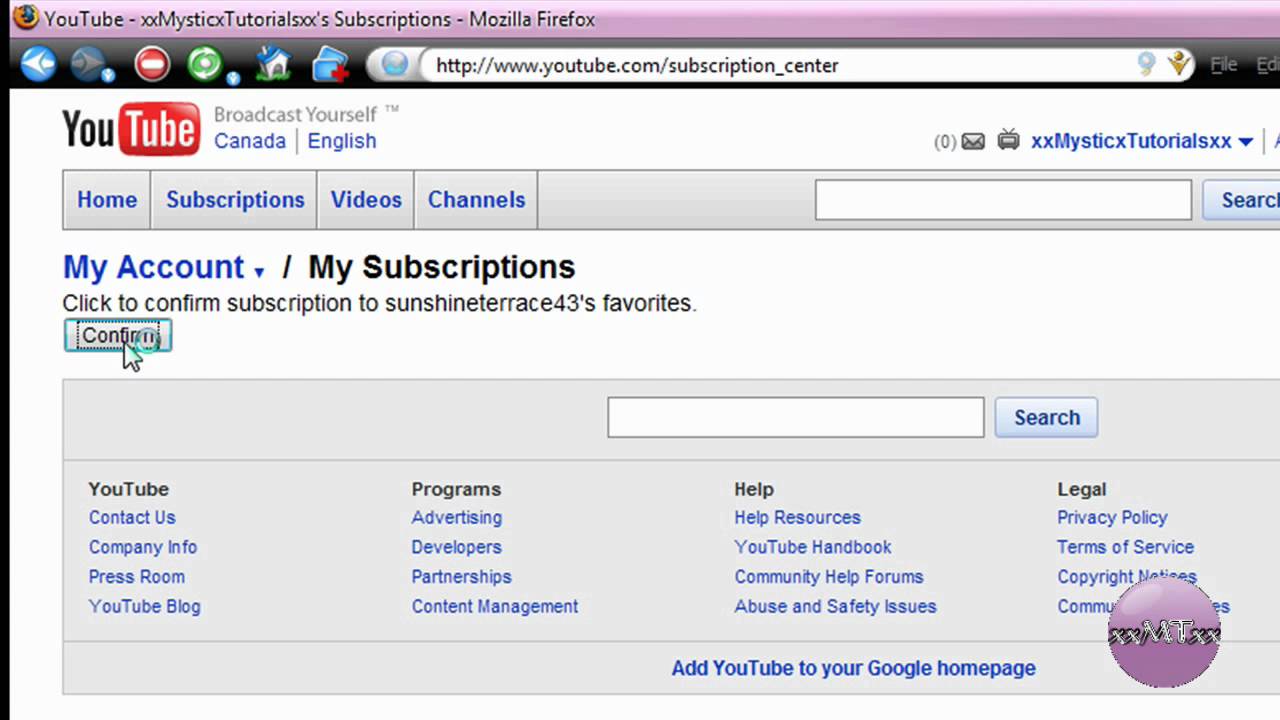Click the TV icon beside the username
The image size is (1280, 720).
click(x=1008, y=141)
